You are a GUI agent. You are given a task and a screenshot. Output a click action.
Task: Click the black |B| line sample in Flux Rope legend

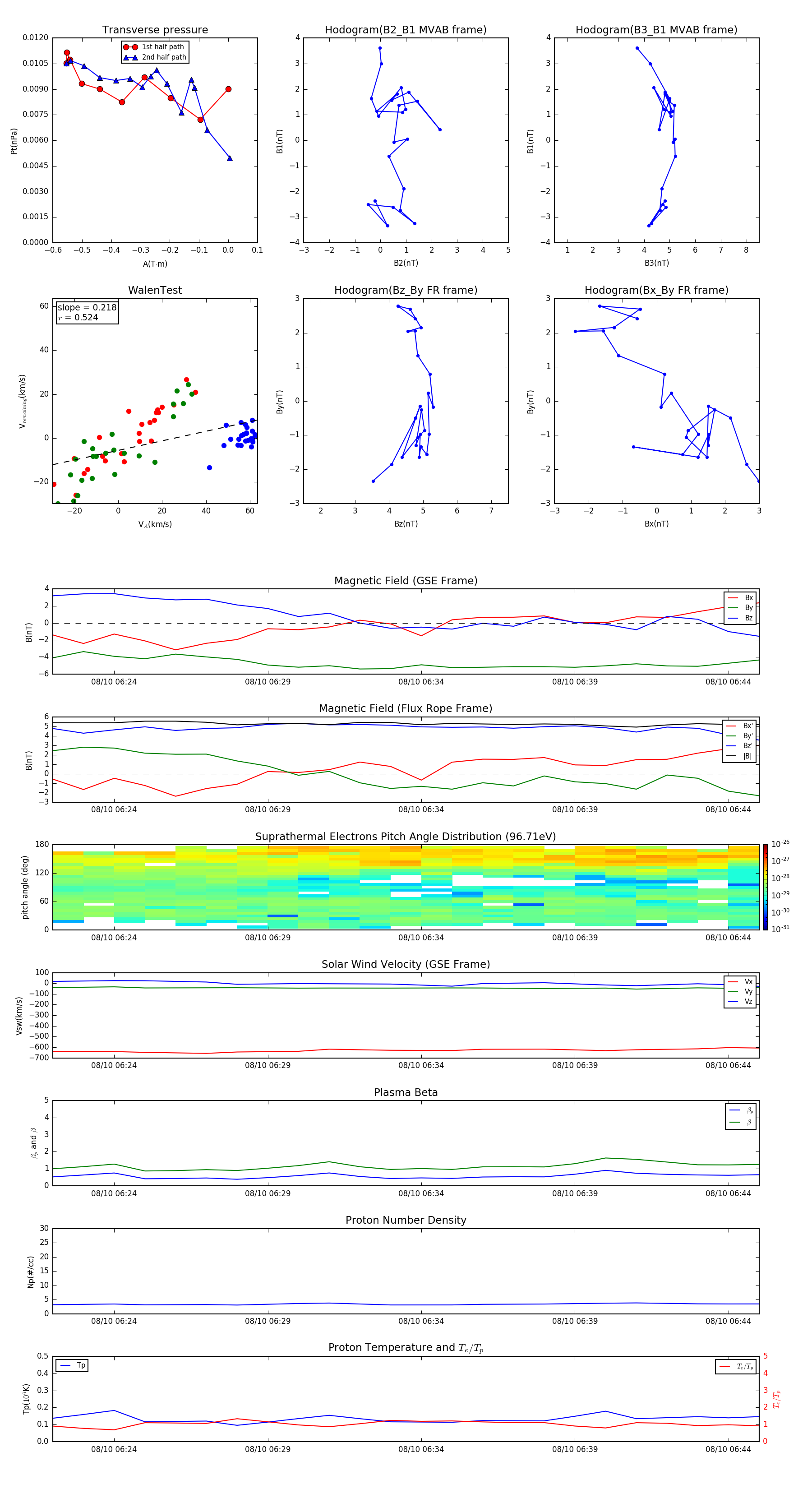pyautogui.click(x=732, y=756)
